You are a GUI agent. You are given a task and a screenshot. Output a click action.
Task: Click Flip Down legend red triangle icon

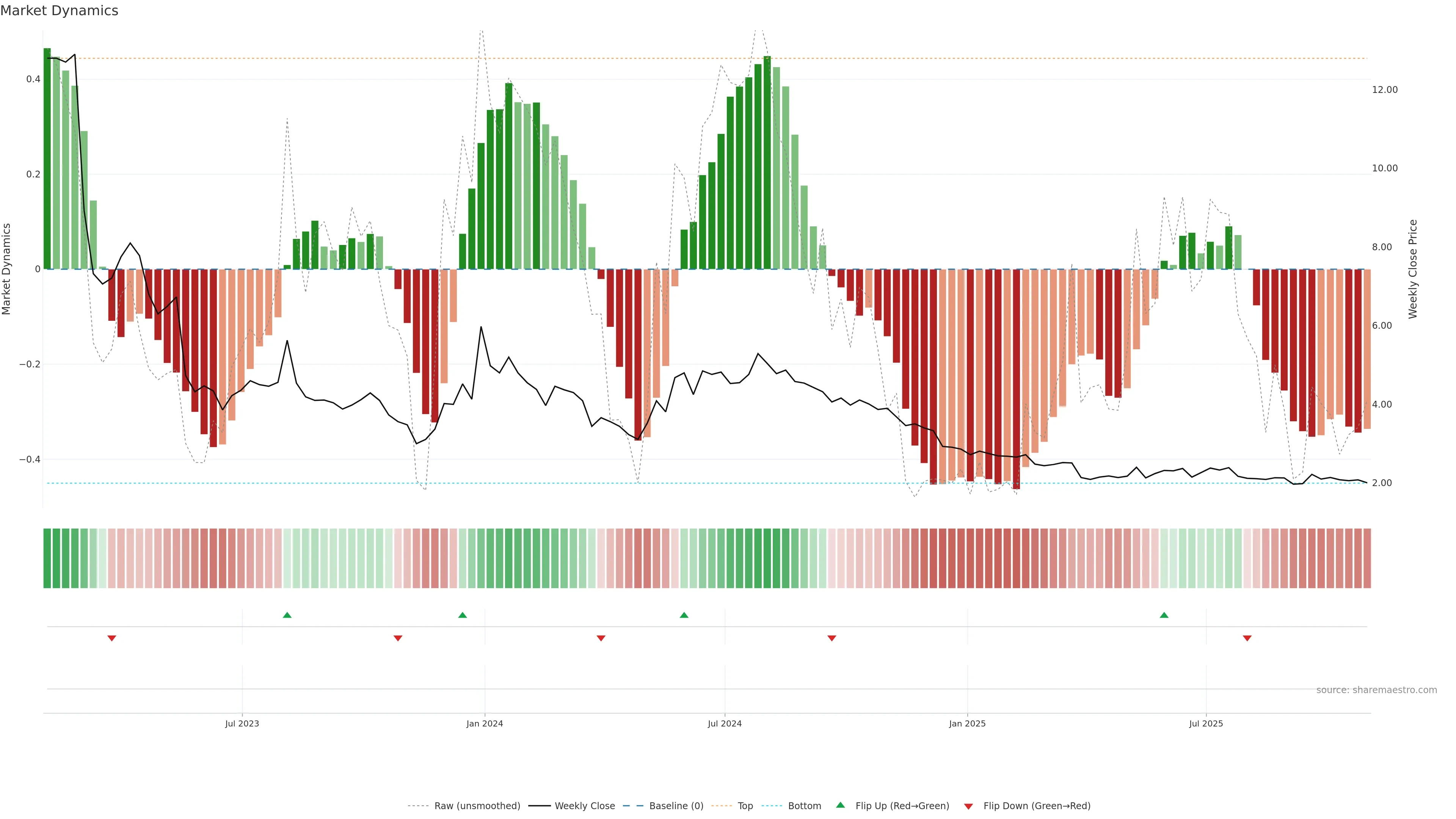968,806
